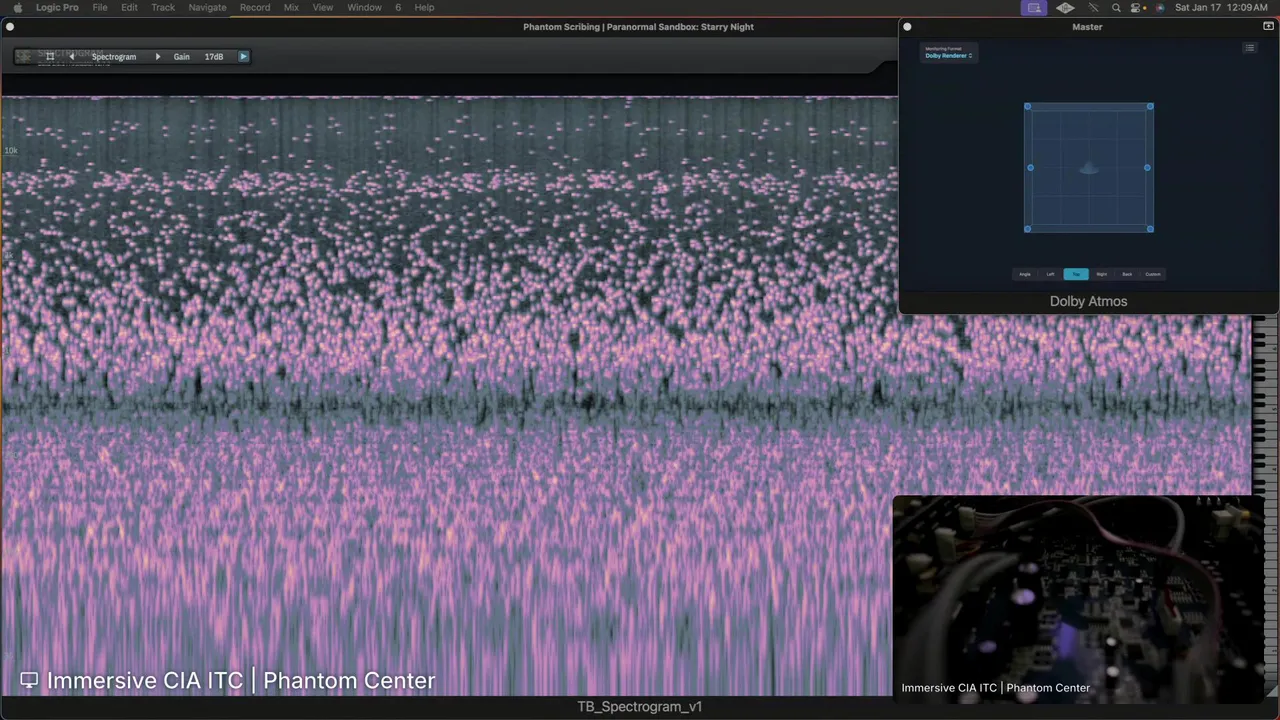Image resolution: width=1280 pixels, height=720 pixels.
Task: Open the Logic Pro application menu
Action: pos(57,7)
